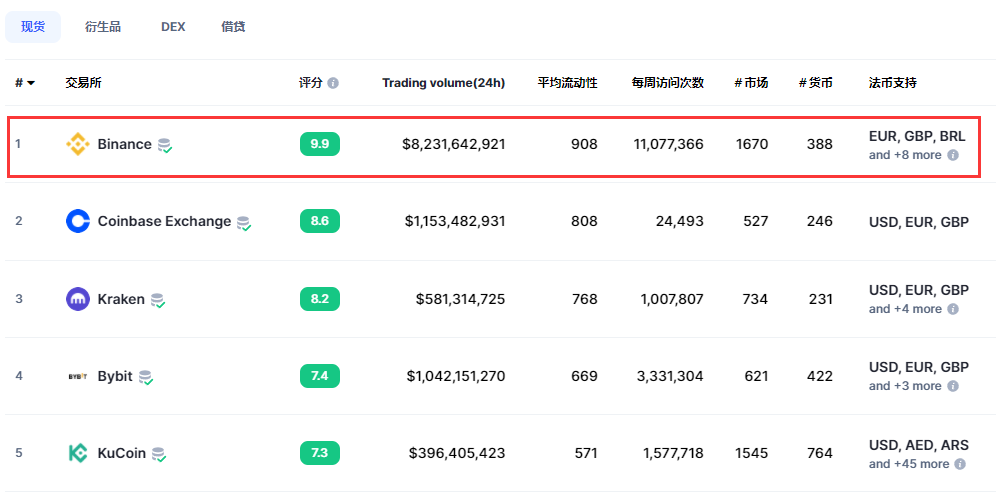Screen dimensions: 996x493
Task: Click Coinbase's 8.6 score badge
Action: point(320,221)
